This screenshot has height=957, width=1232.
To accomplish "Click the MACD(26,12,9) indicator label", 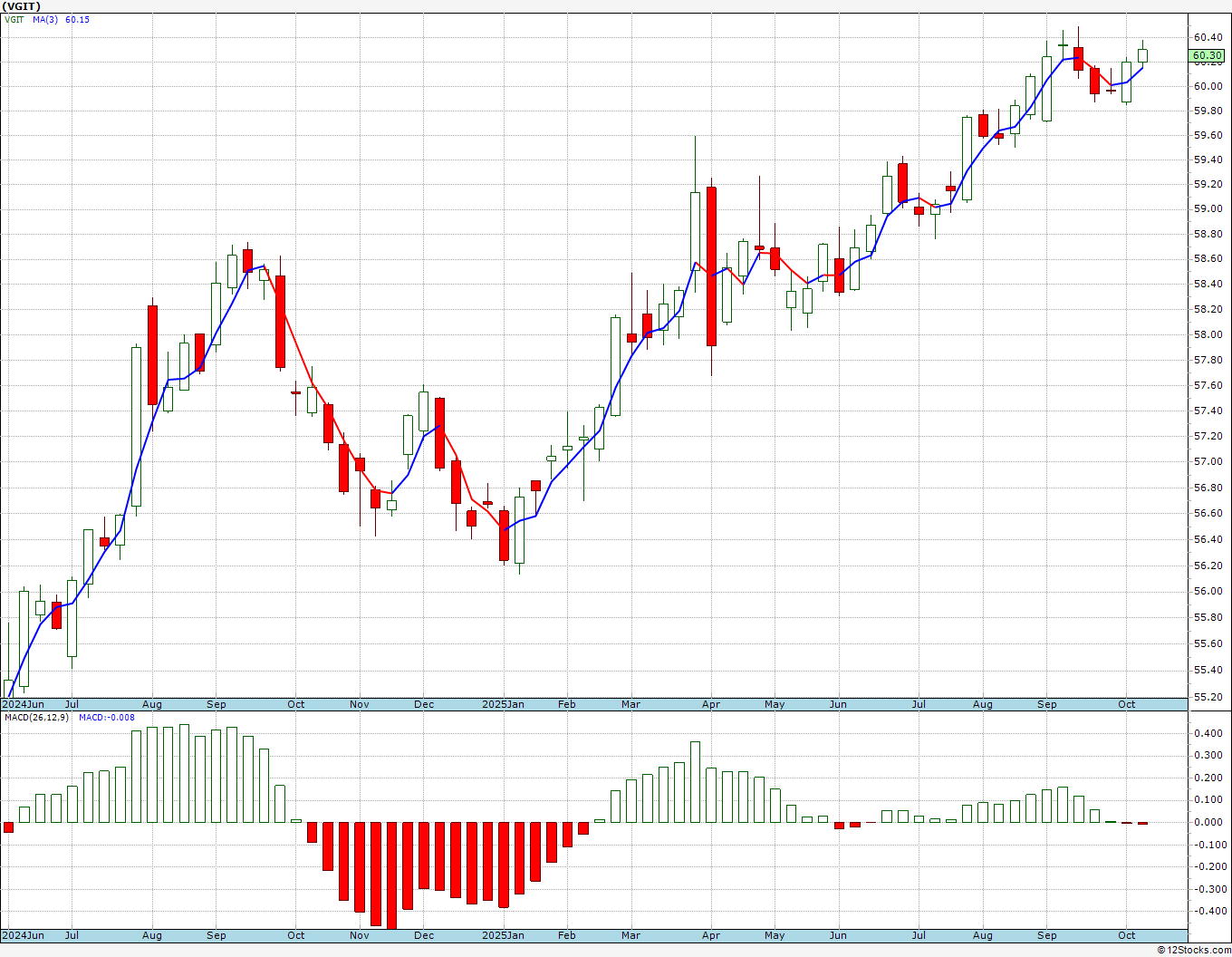I will point(36,718).
